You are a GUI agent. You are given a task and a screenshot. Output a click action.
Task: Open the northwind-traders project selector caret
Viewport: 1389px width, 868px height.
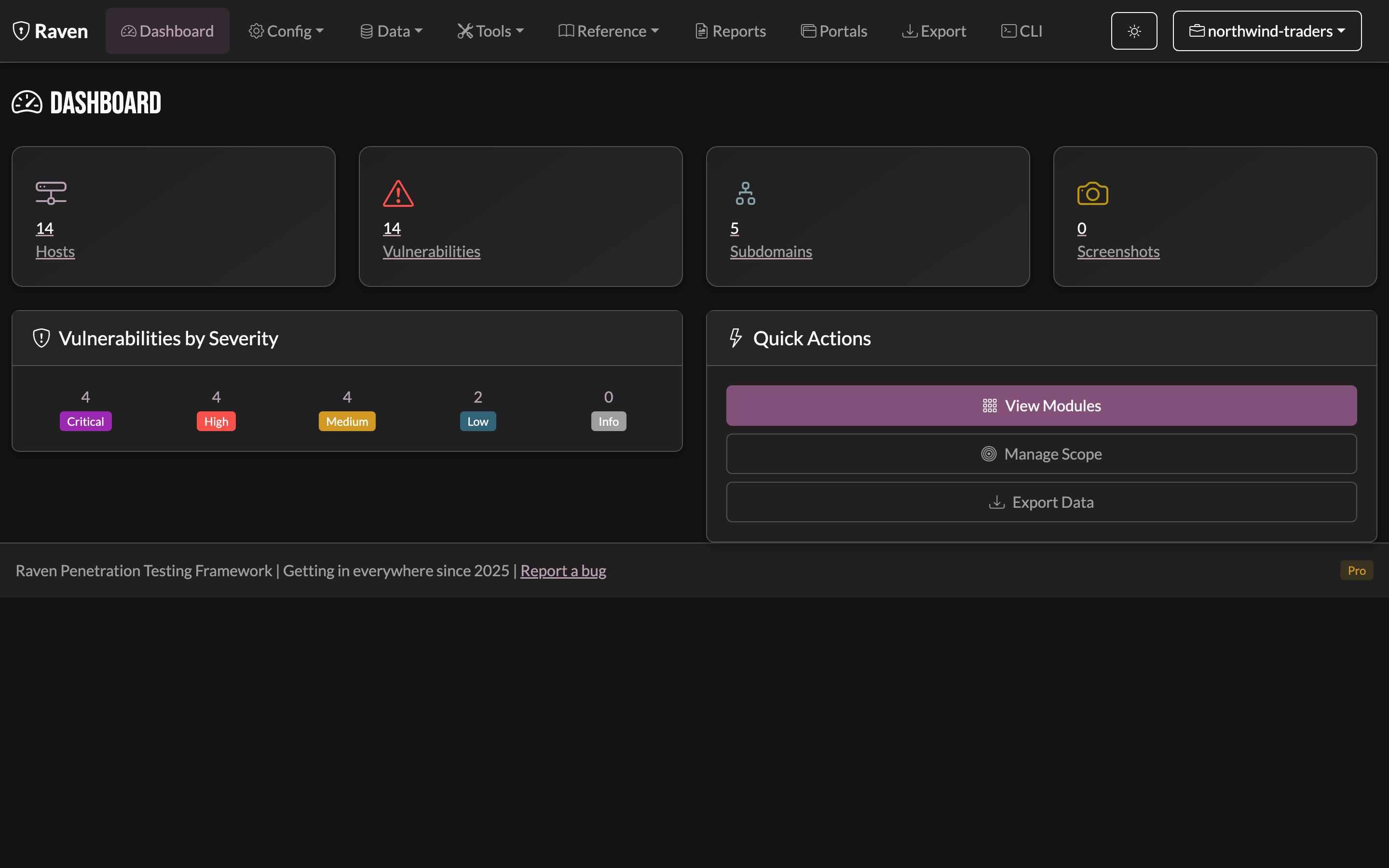1341,31
